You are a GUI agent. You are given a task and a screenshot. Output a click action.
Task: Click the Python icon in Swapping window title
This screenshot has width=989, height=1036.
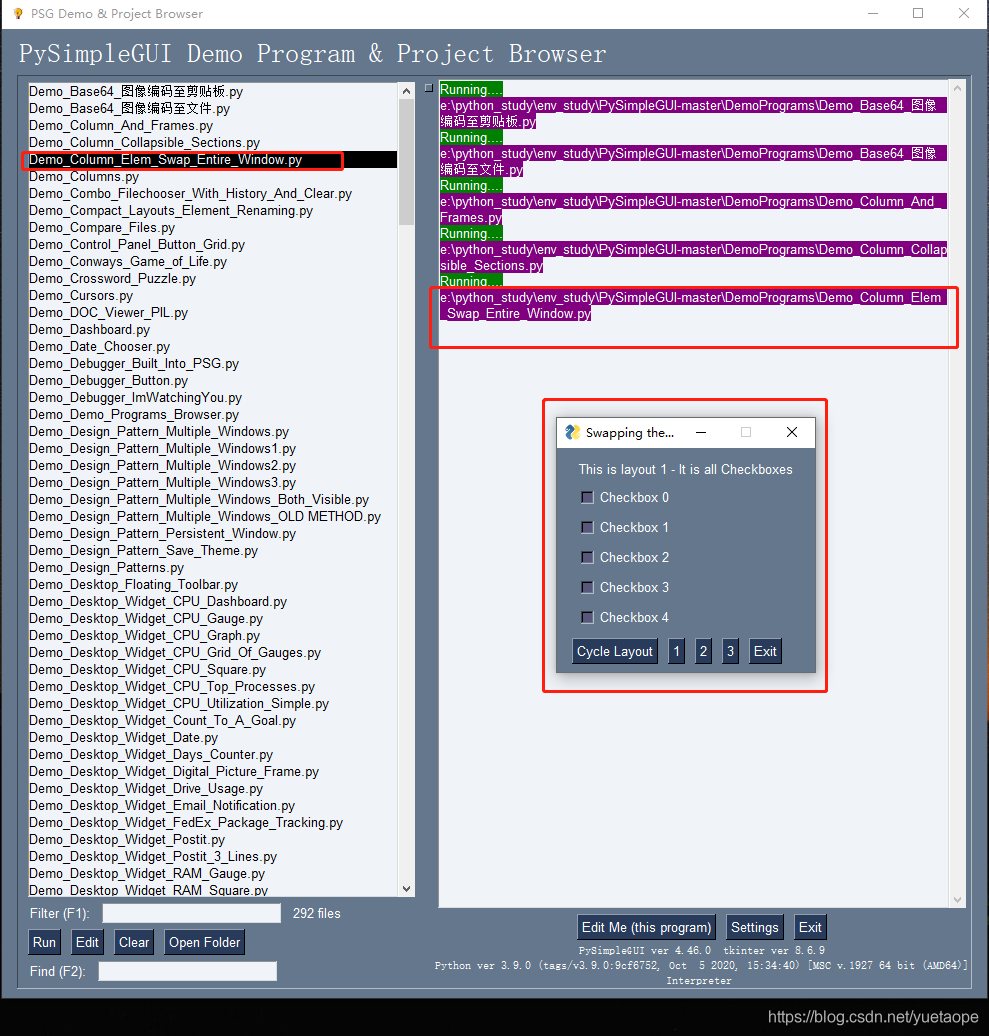[572, 432]
